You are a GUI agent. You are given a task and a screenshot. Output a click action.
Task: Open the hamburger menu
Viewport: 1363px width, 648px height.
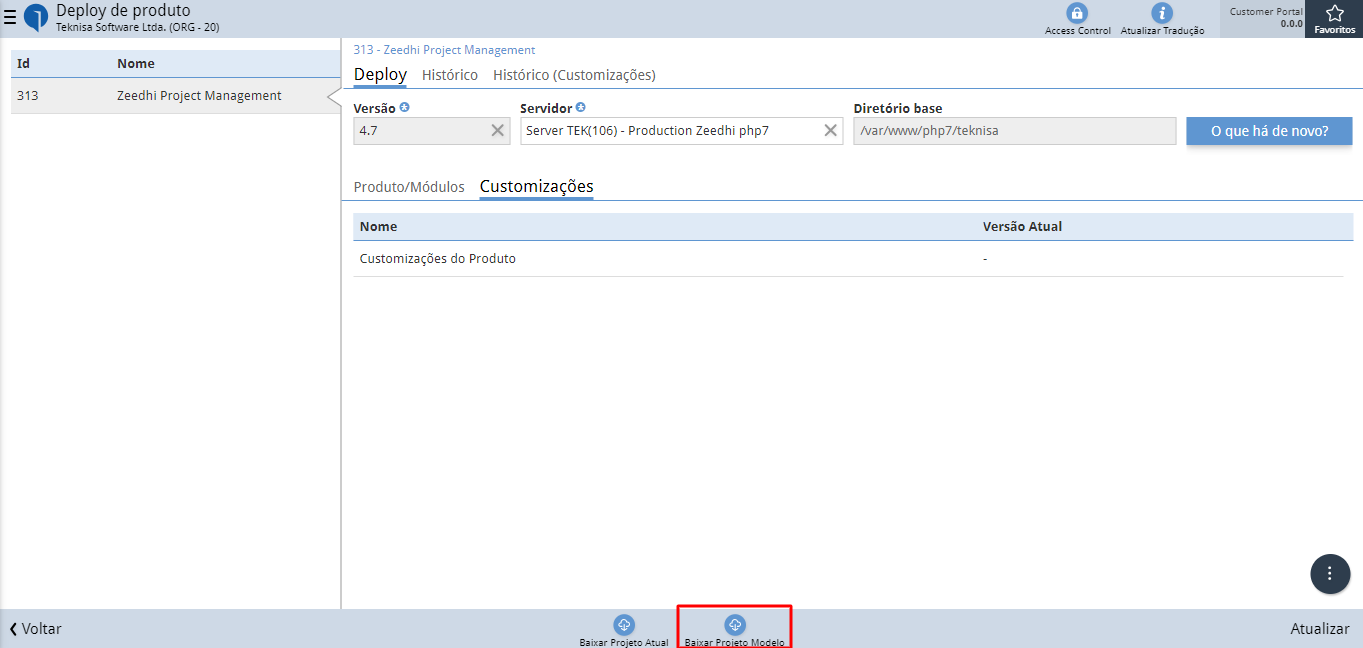pos(10,17)
